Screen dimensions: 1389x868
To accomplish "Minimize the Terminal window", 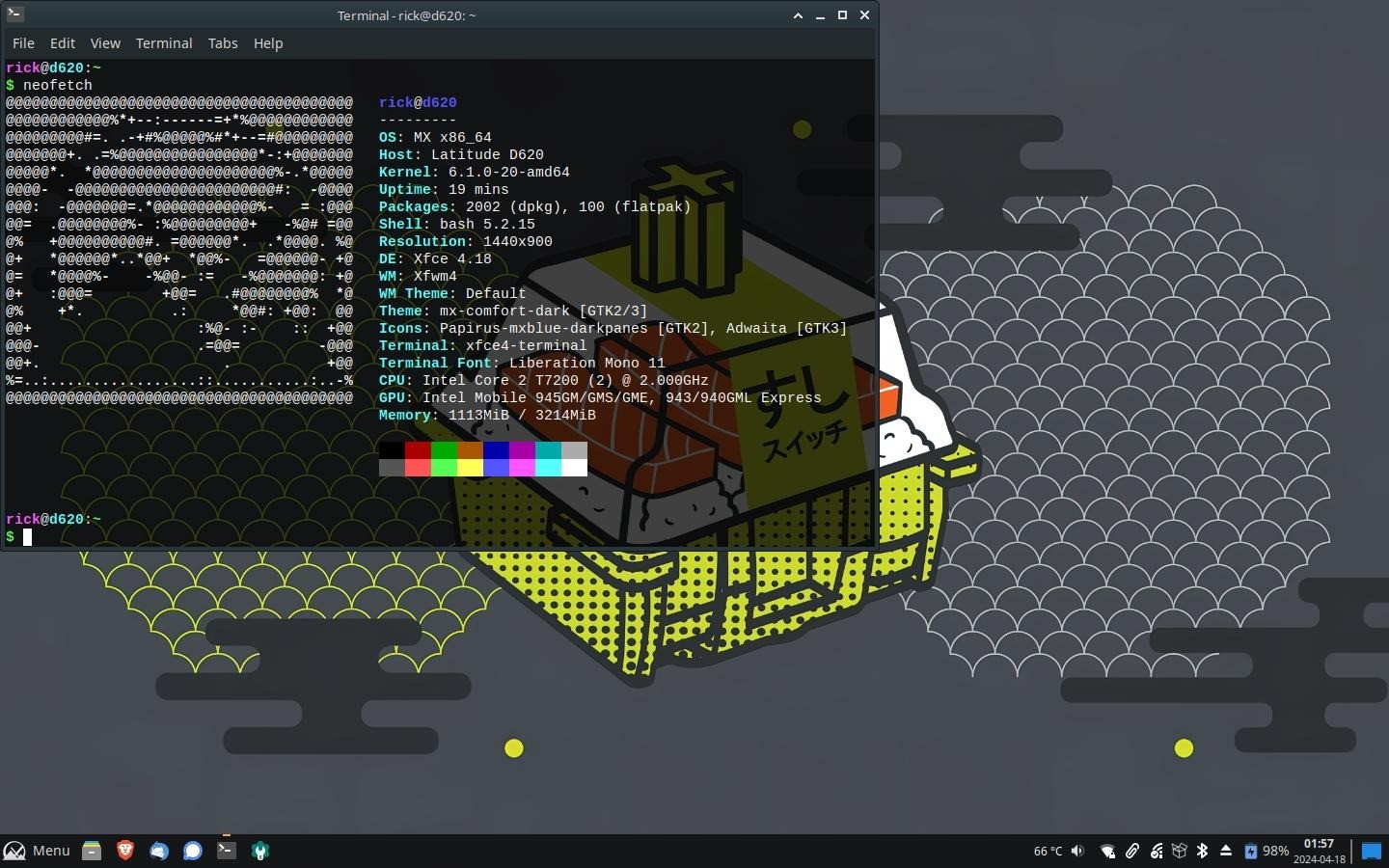I will click(x=820, y=15).
